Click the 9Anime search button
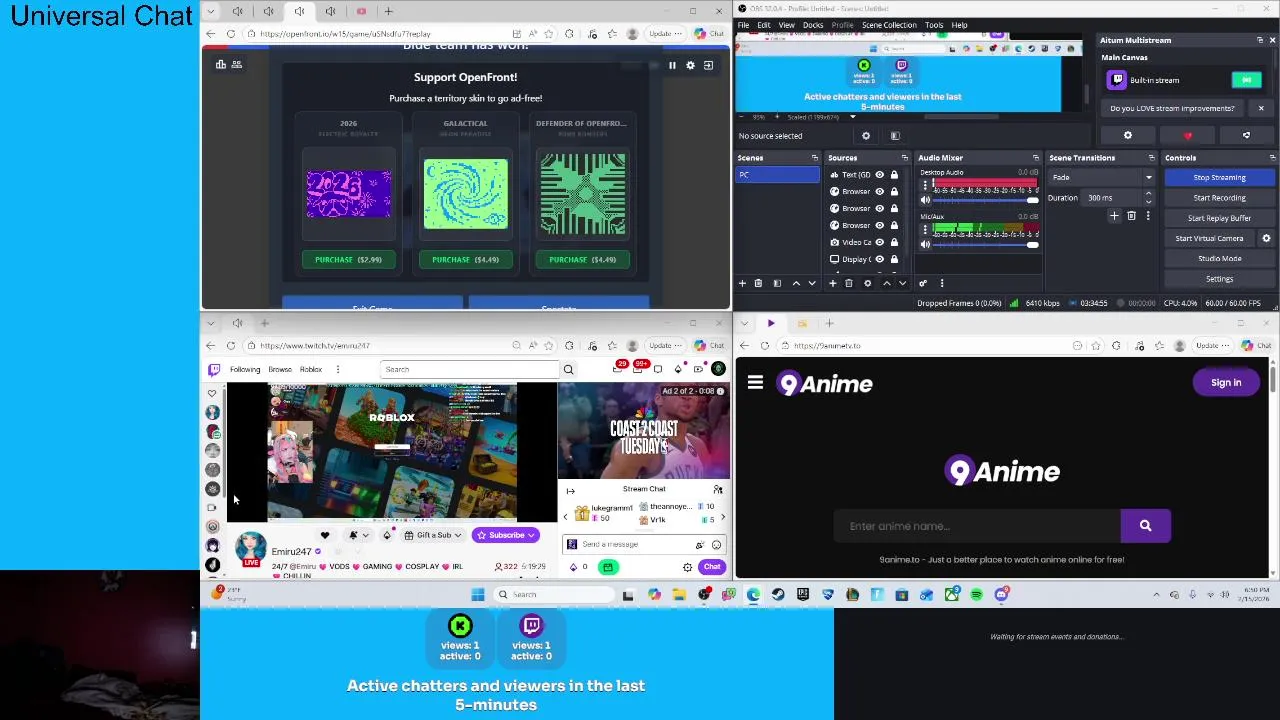This screenshot has height=720, width=1280. coord(1145,526)
